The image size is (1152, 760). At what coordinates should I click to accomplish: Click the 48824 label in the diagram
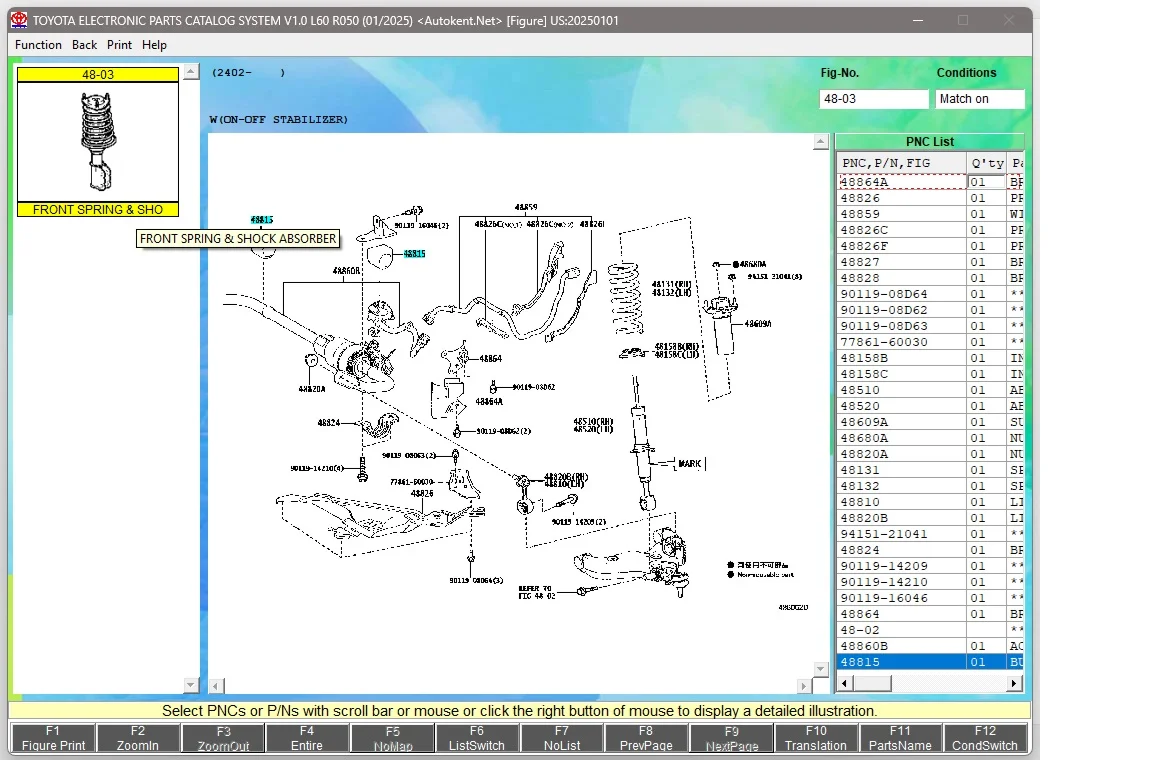pos(328,423)
